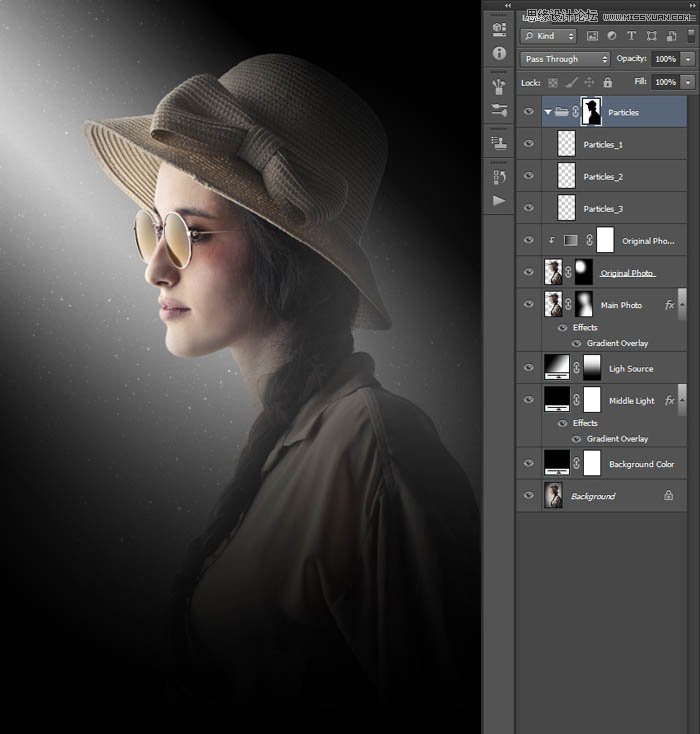700x734 pixels.
Task: Open the Actions panel play icon
Action: tap(499, 200)
